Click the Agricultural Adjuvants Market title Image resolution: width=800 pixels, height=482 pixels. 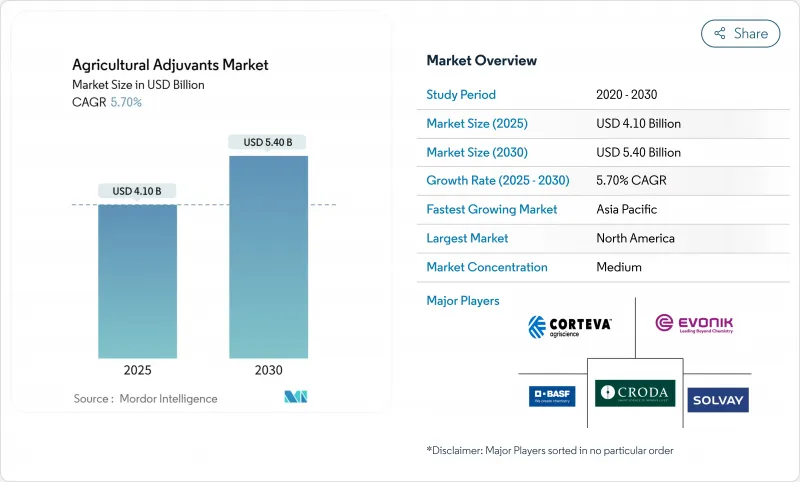coord(170,65)
